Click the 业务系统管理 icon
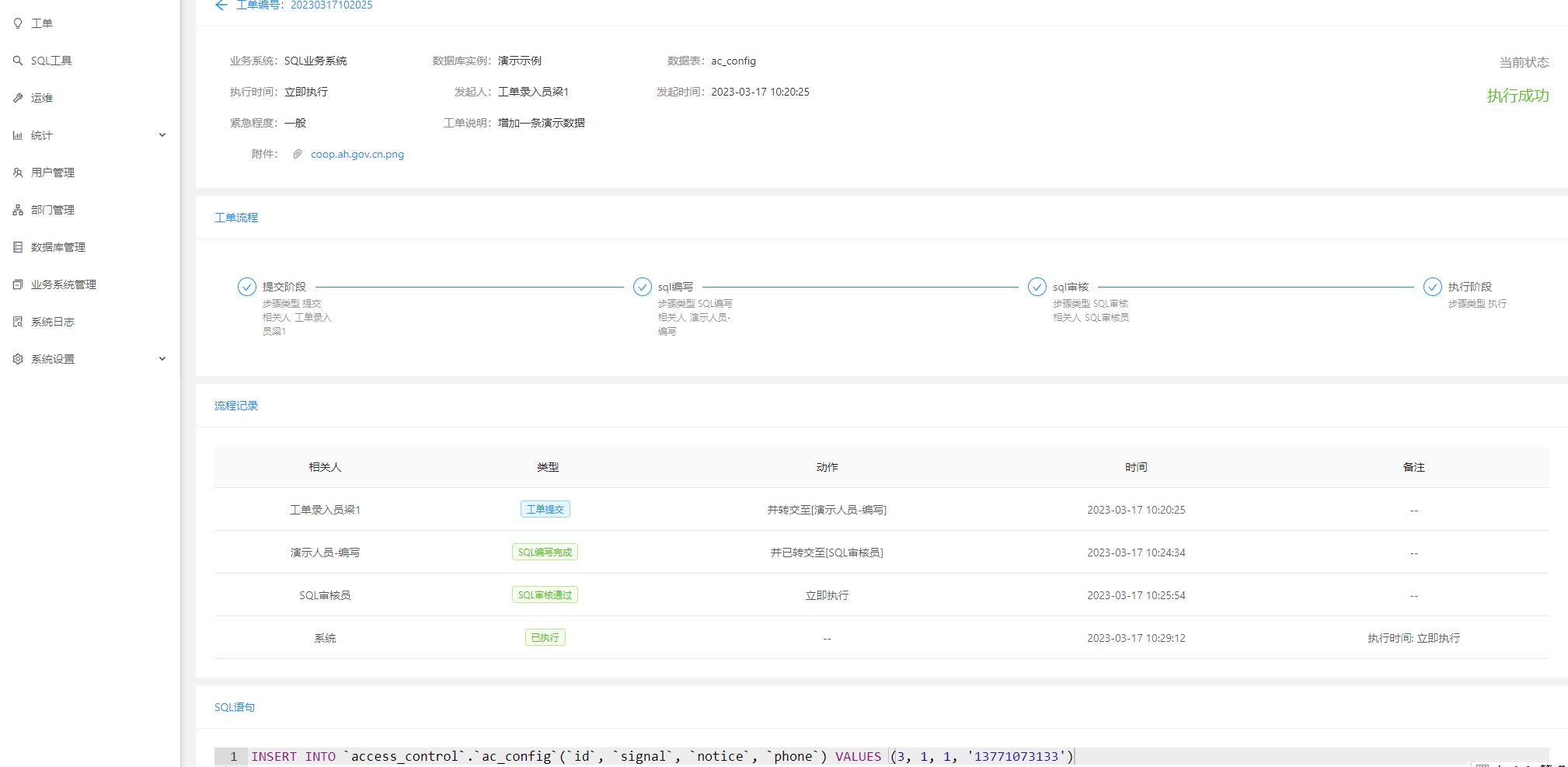Screen dimensions: 1568x767 [x=18, y=284]
